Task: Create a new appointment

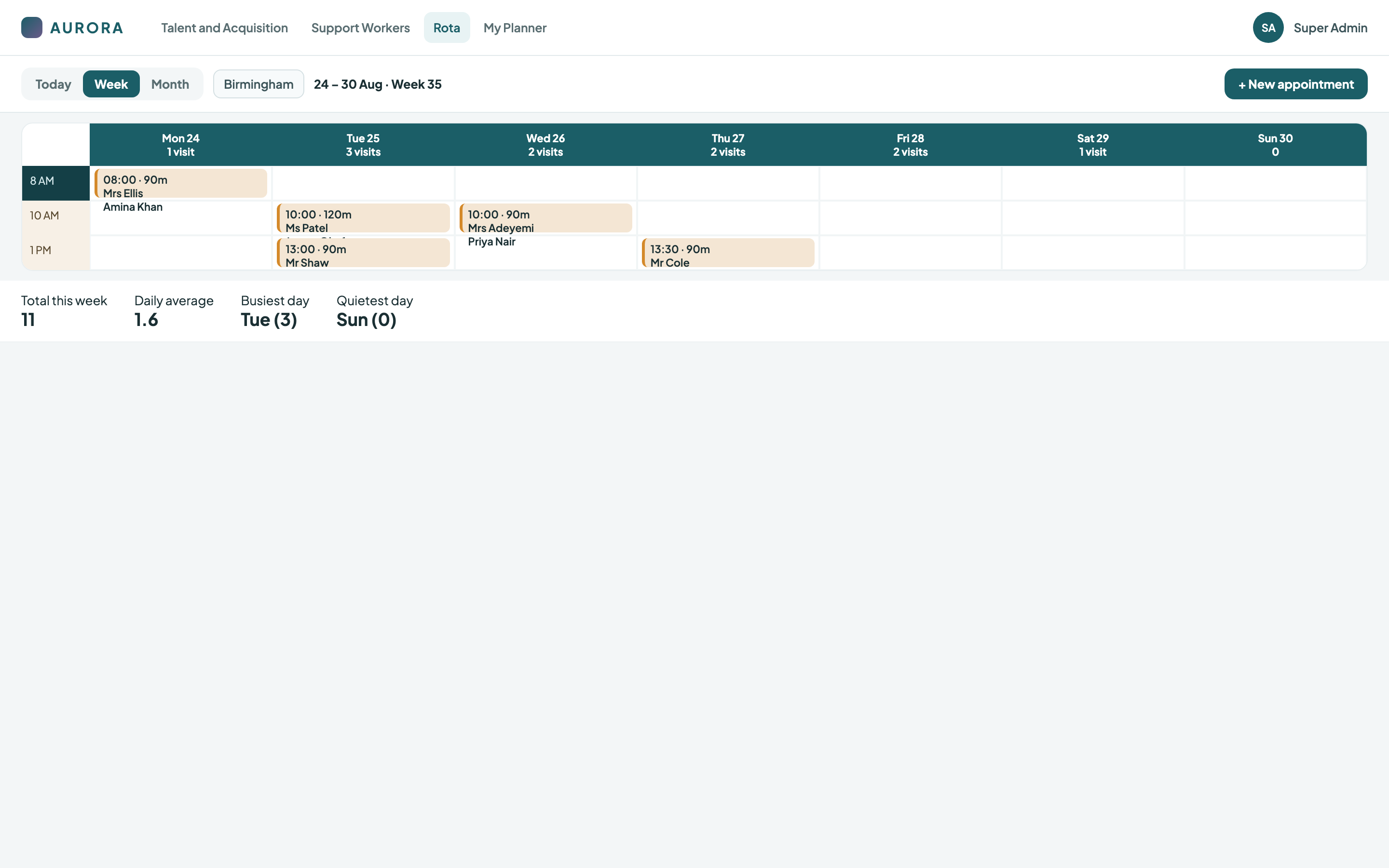Action: pos(1295,84)
